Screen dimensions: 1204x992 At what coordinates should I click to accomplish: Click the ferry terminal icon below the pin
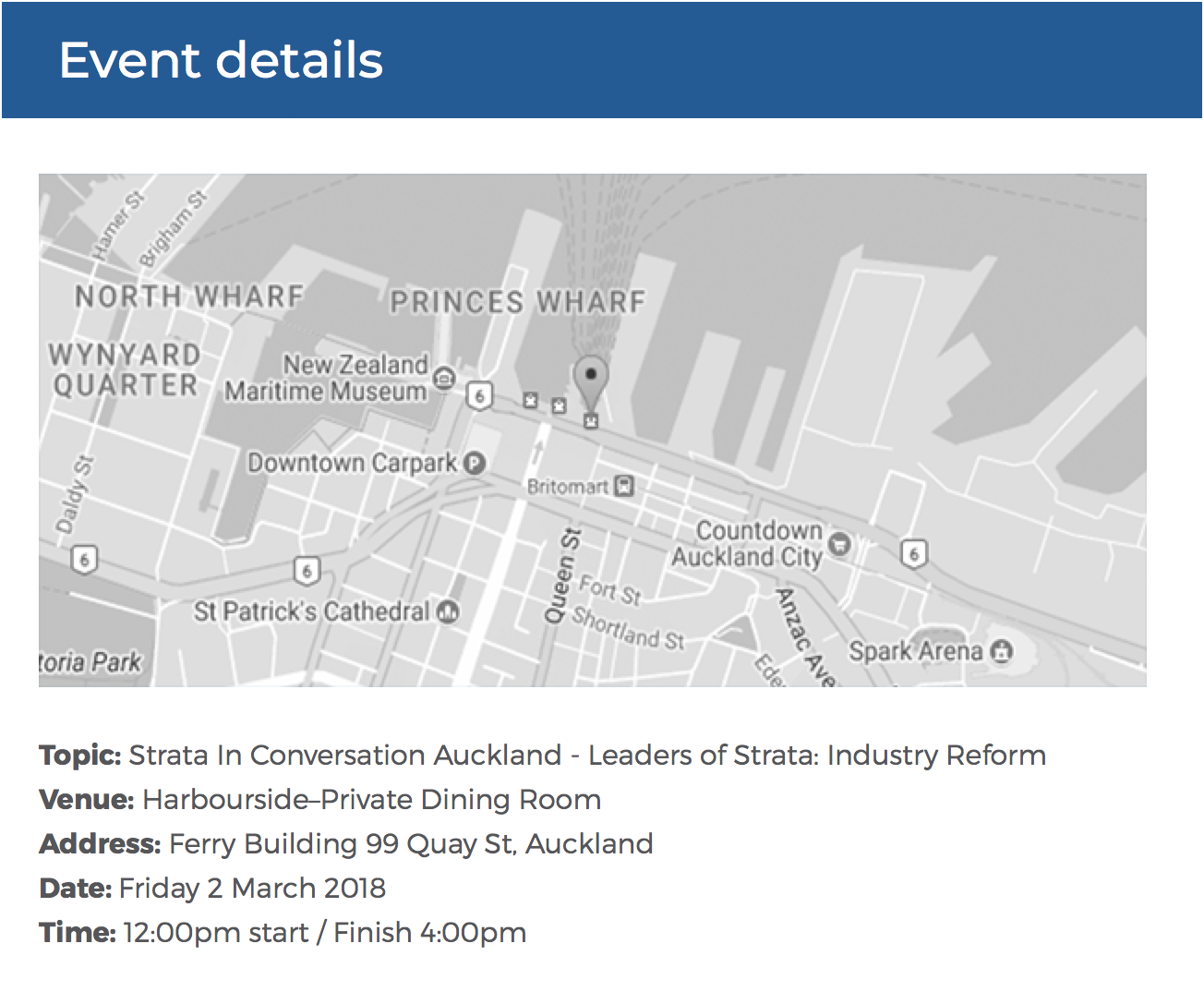pyautogui.click(x=591, y=421)
